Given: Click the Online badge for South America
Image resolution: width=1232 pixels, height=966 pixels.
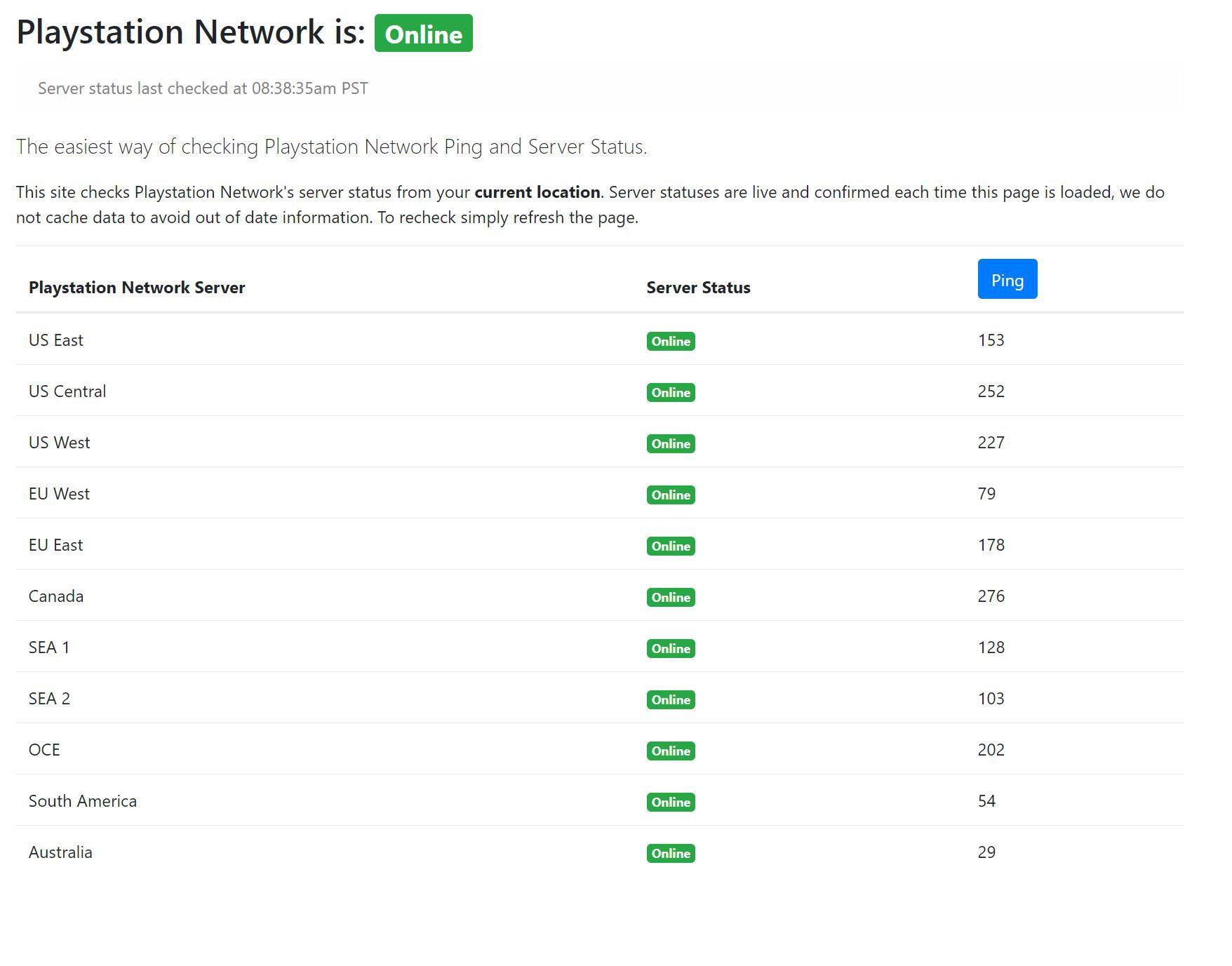Looking at the screenshot, I should (671, 802).
